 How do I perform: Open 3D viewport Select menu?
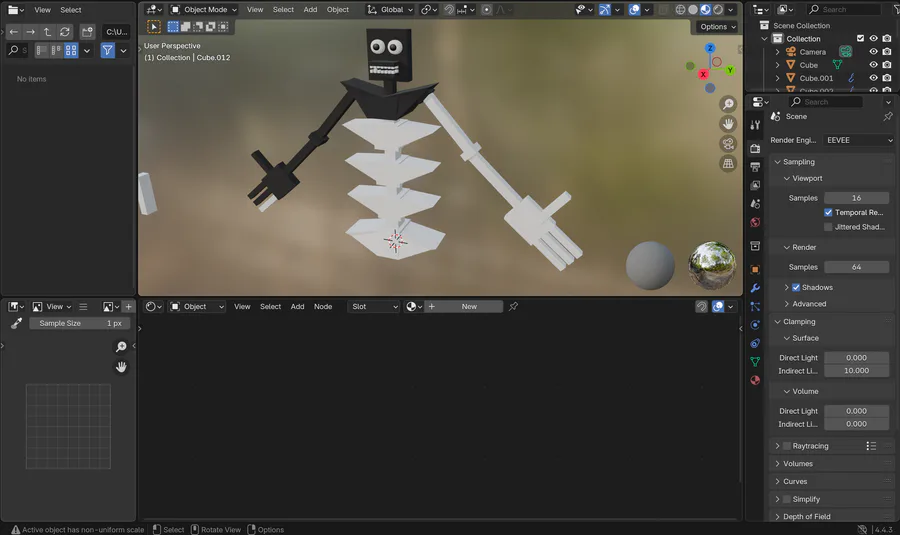pyautogui.click(x=283, y=10)
